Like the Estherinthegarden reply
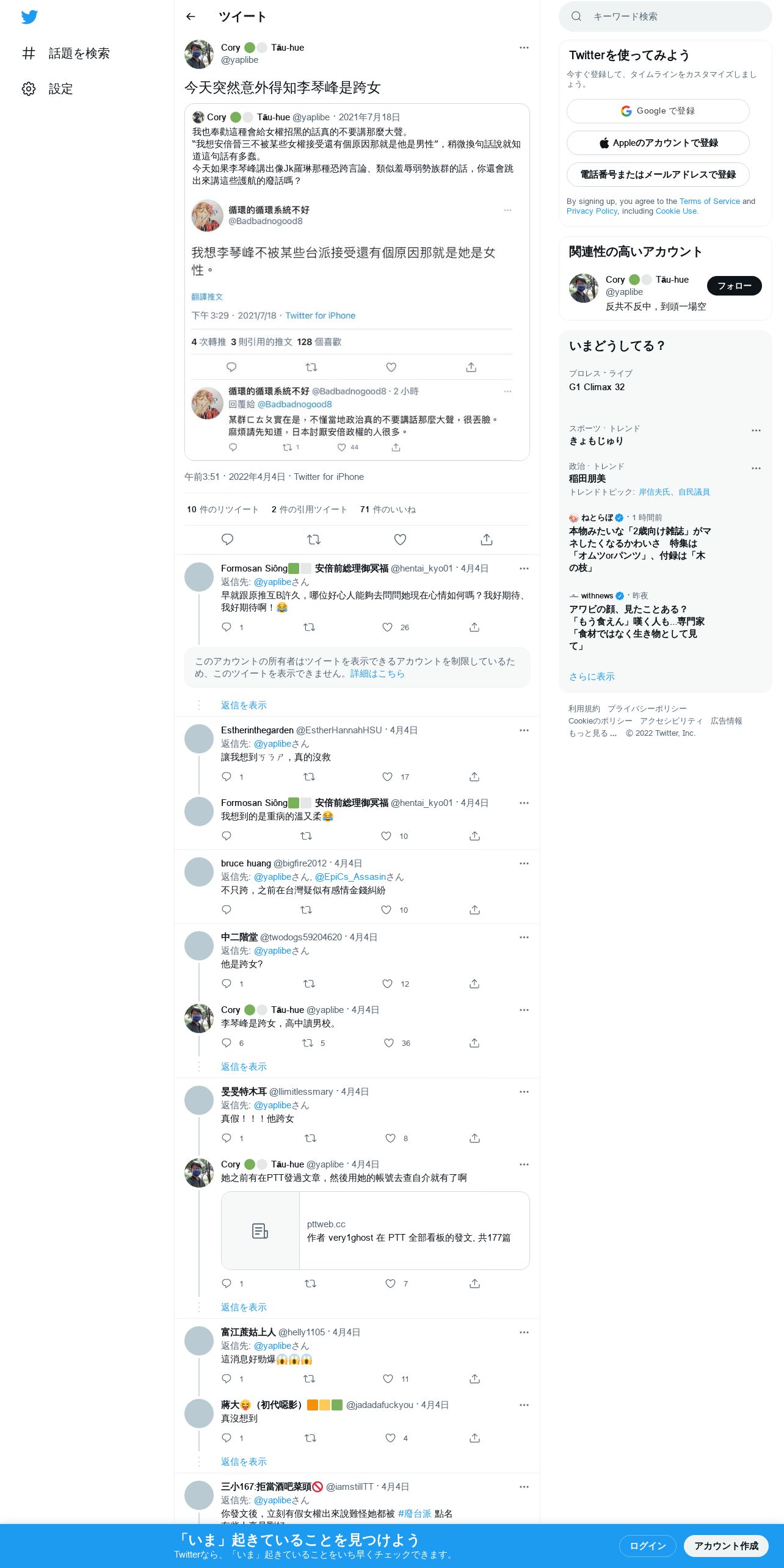784x1568 pixels. (387, 777)
